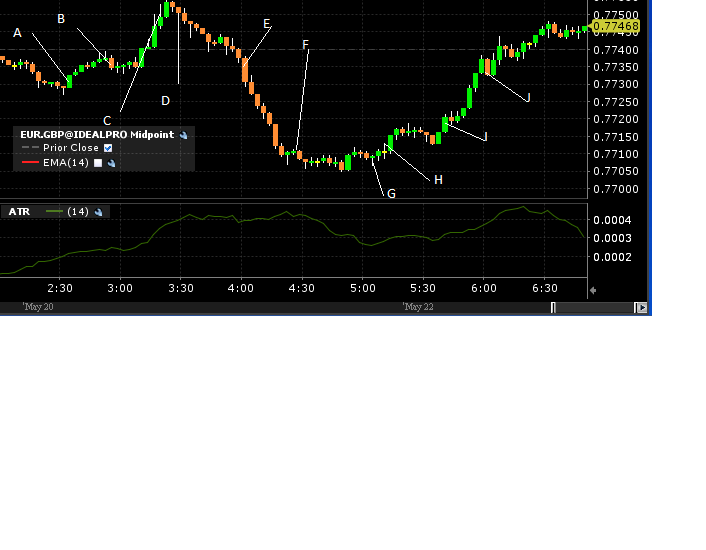
Task: Click the 0.77400 price axis label
Action: [616, 50]
